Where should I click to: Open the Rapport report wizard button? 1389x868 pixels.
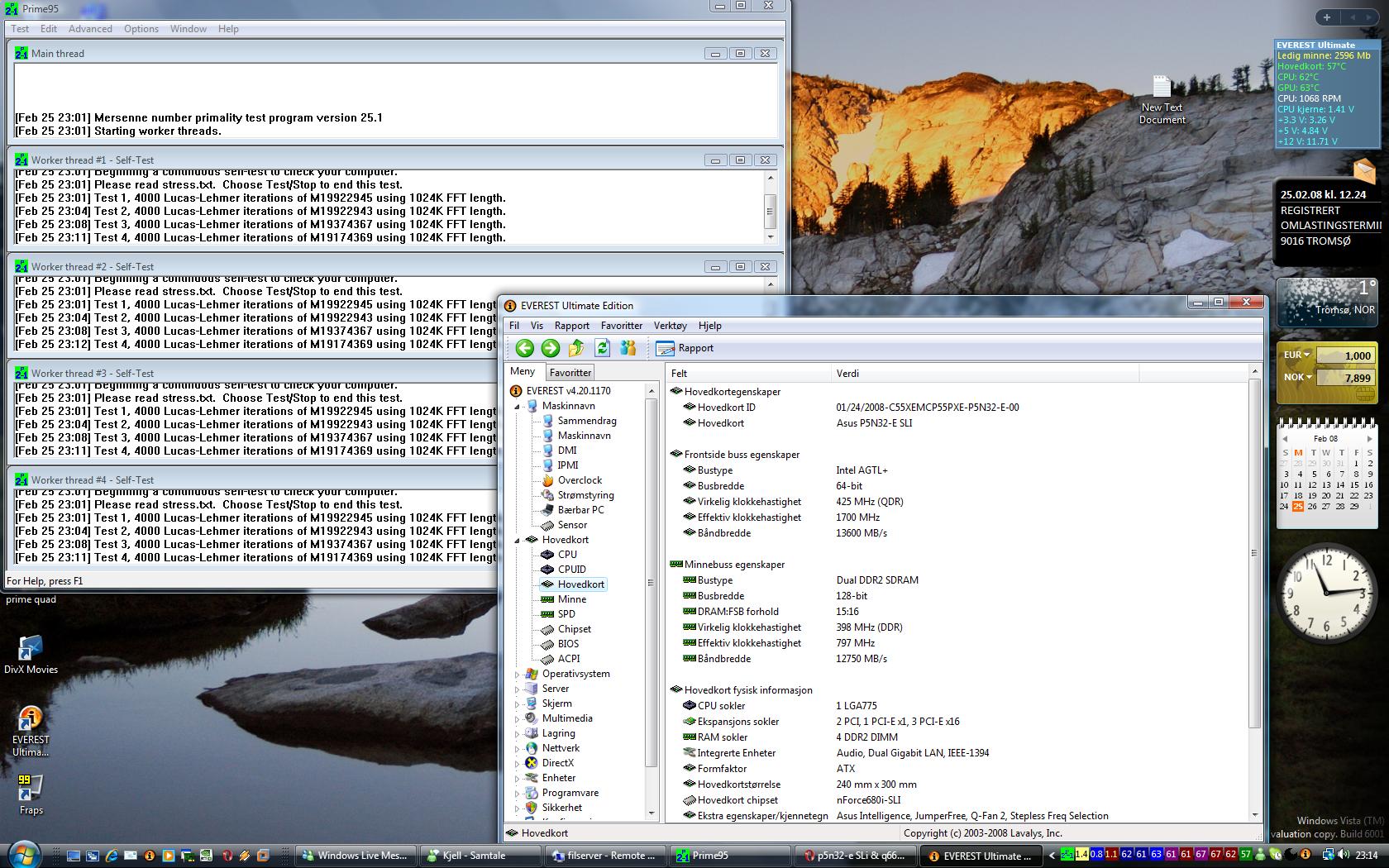(685, 348)
